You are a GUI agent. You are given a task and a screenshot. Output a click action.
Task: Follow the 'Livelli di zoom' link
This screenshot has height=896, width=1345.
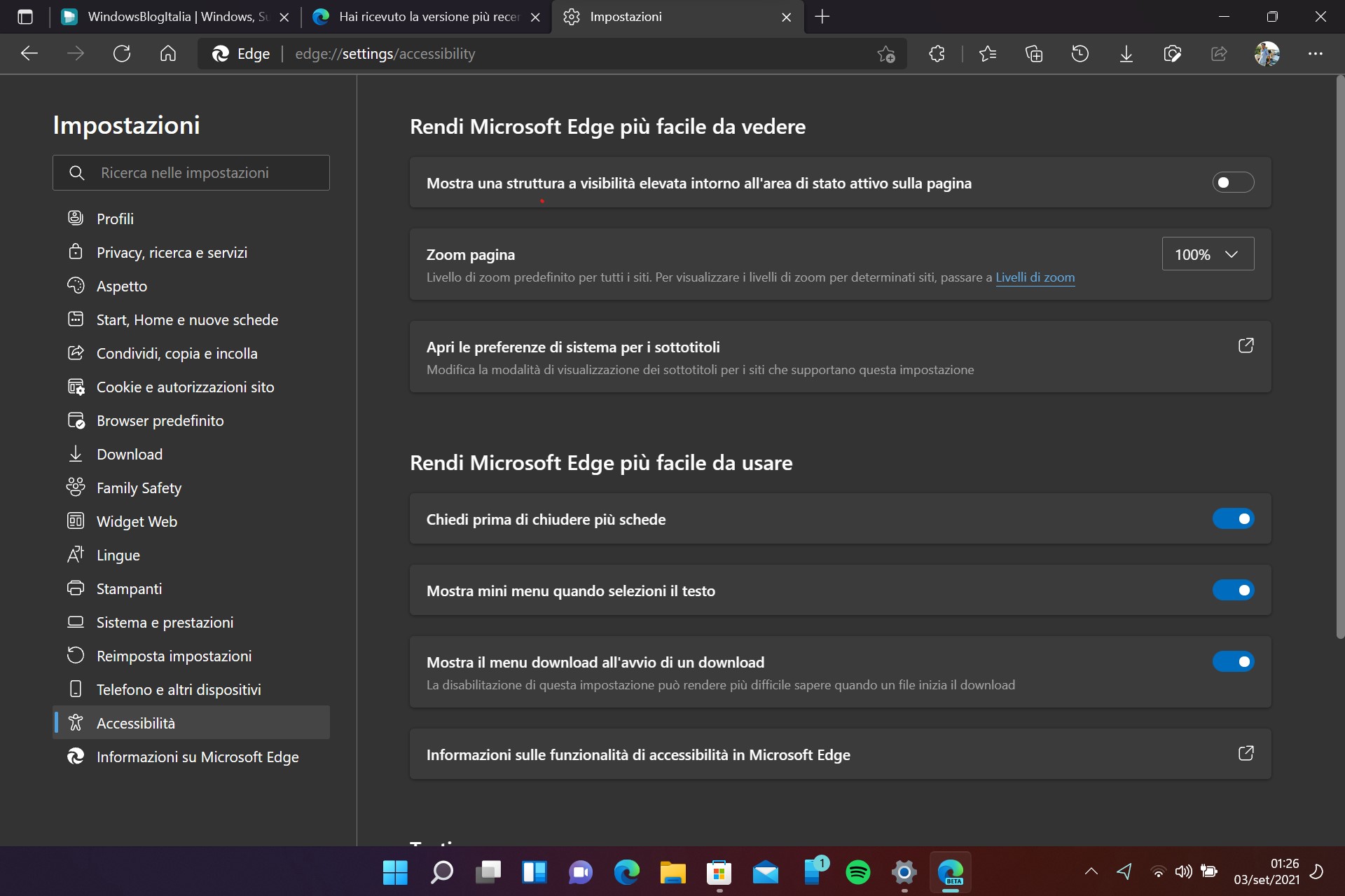coord(1035,277)
